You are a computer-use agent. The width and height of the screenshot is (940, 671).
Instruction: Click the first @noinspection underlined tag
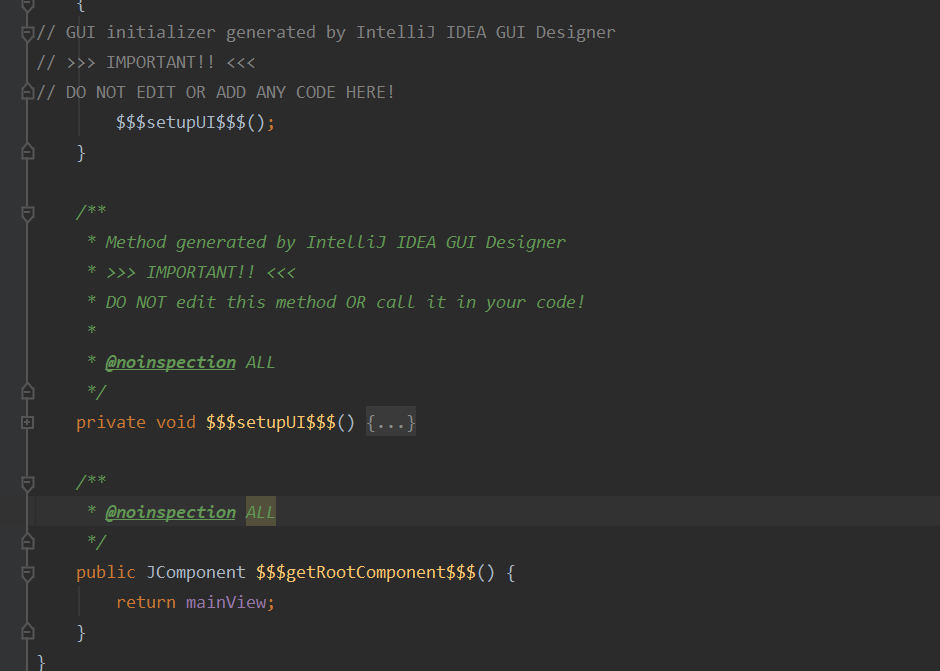click(170, 361)
